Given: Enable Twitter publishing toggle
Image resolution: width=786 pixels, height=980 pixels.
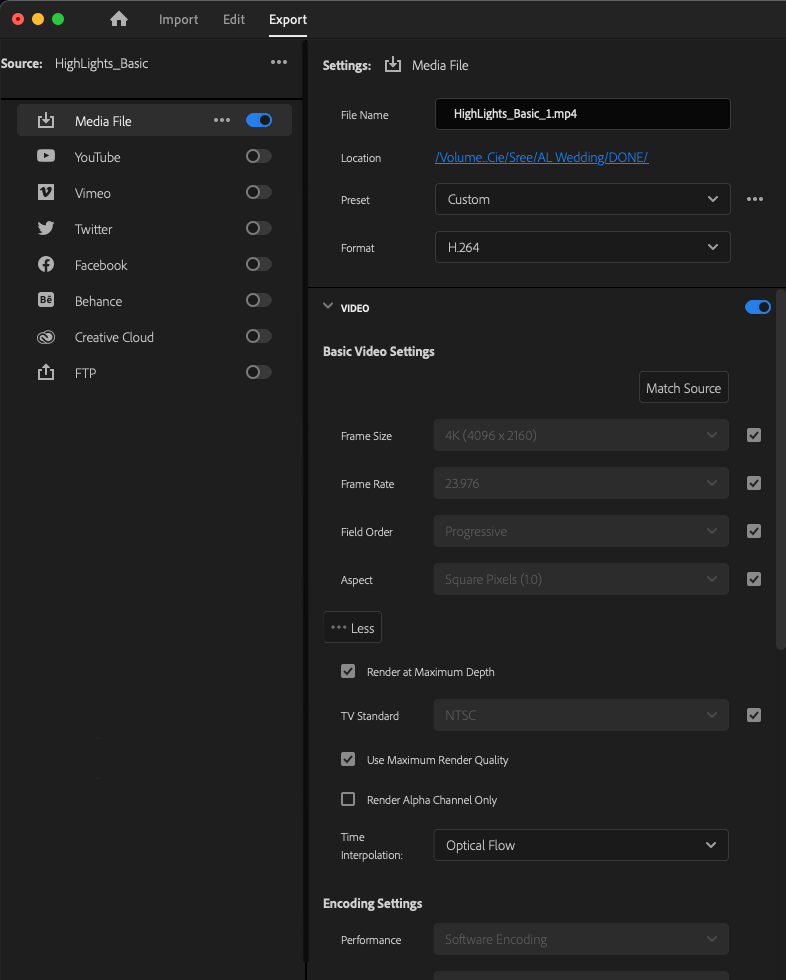Looking at the screenshot, I should (x=259, y=228).
